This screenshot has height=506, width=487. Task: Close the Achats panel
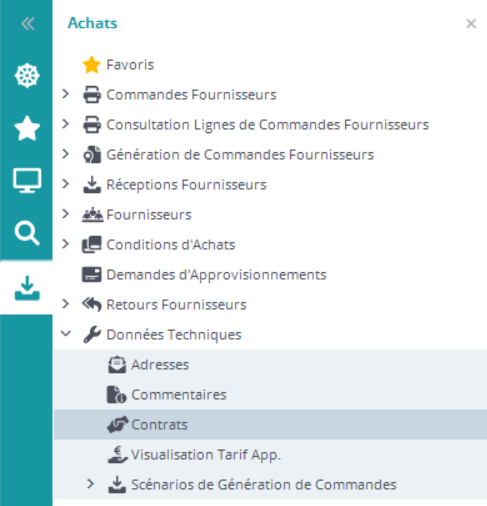point(471,24)
